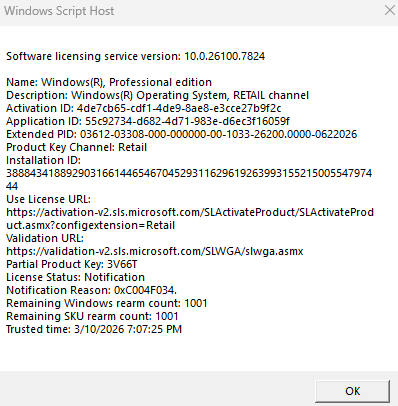
Task: Click the Name: Windows(R), Professional edition line
Action: pos(109,82)
